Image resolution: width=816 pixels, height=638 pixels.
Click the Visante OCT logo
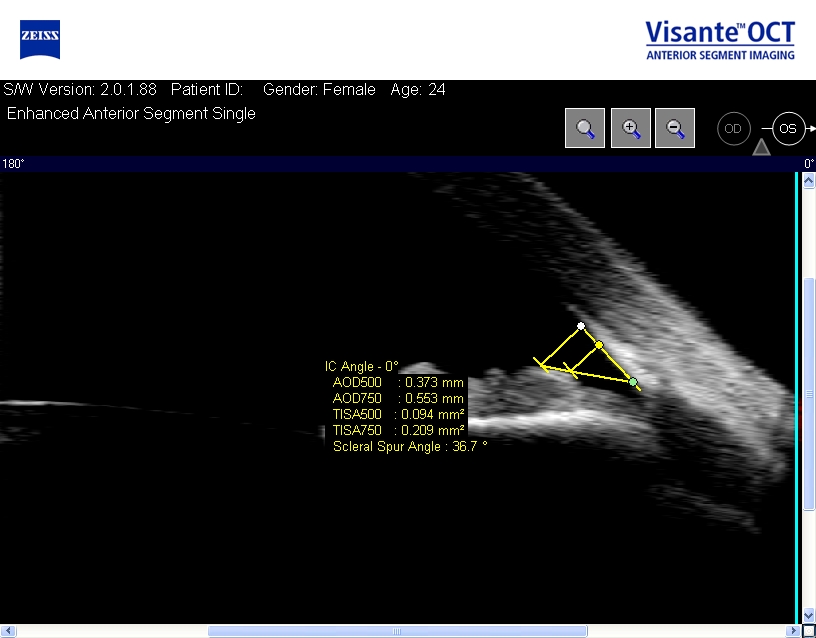[x=720, y=40]
